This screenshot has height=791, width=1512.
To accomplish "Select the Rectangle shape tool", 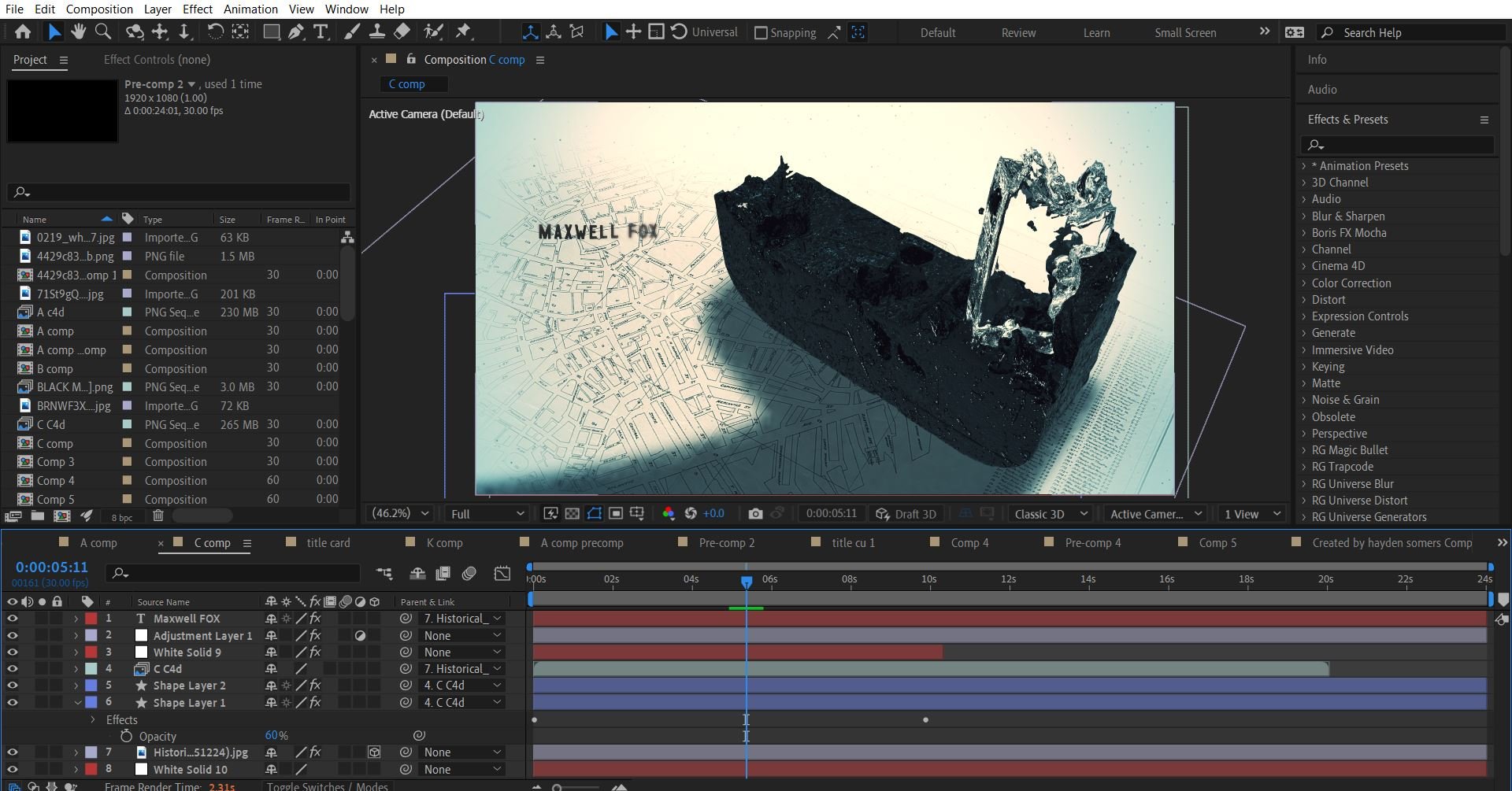I will (x=271, y=32).
